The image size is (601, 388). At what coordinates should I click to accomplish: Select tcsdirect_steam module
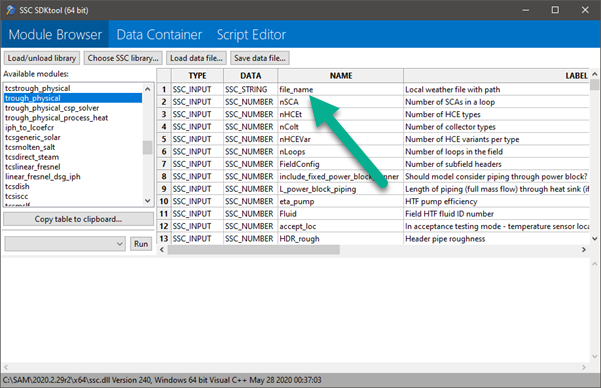point(73,157)
